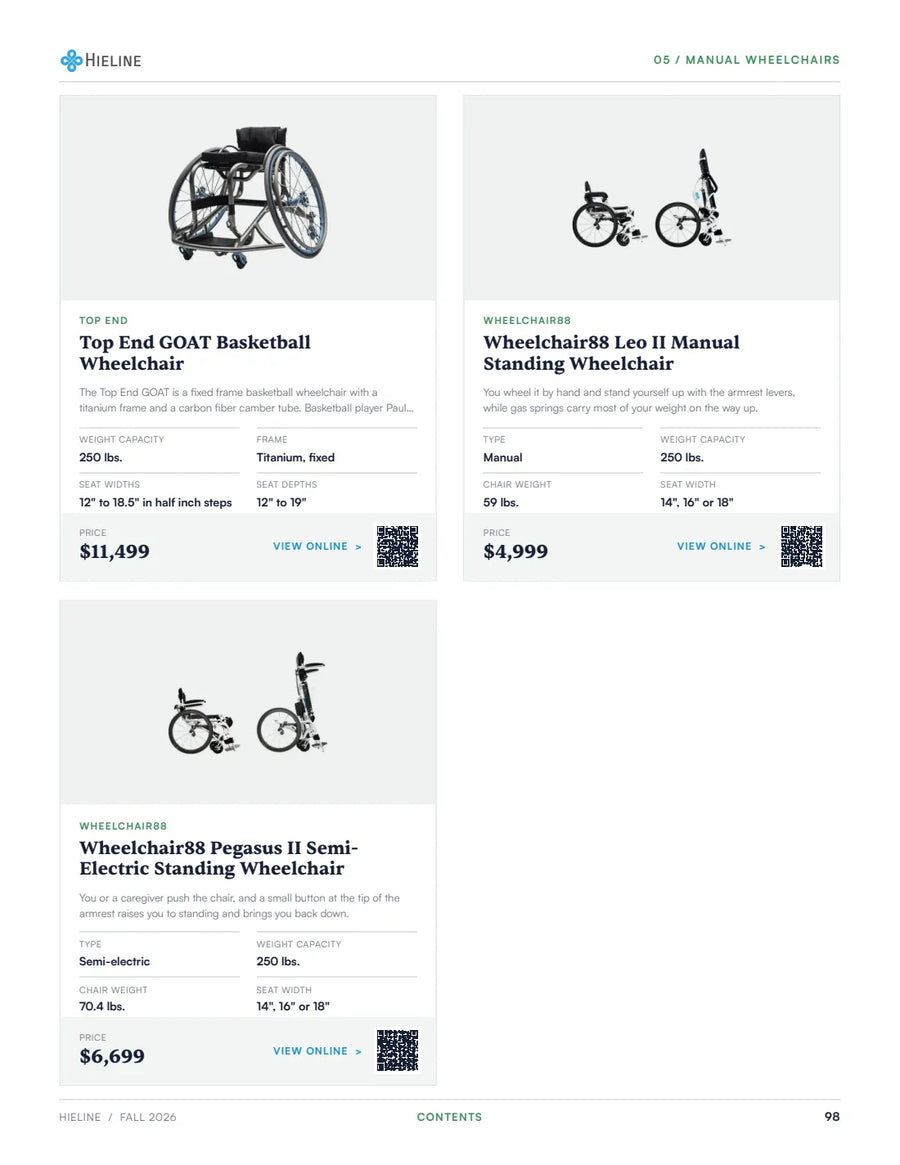Click the Top End GOAT basketball wheelchair image
This screenshot has width=900, height=1165.
click(247, 196)
